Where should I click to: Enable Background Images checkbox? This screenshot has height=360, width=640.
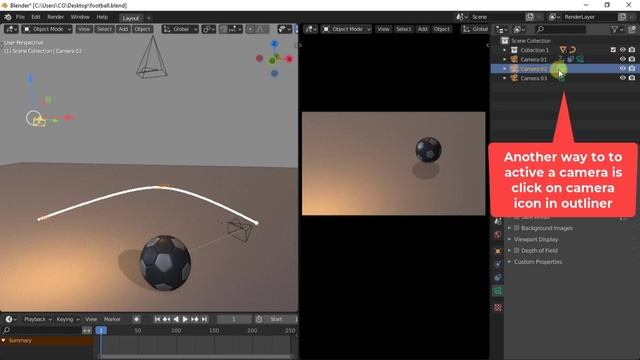tap(517, 228)
